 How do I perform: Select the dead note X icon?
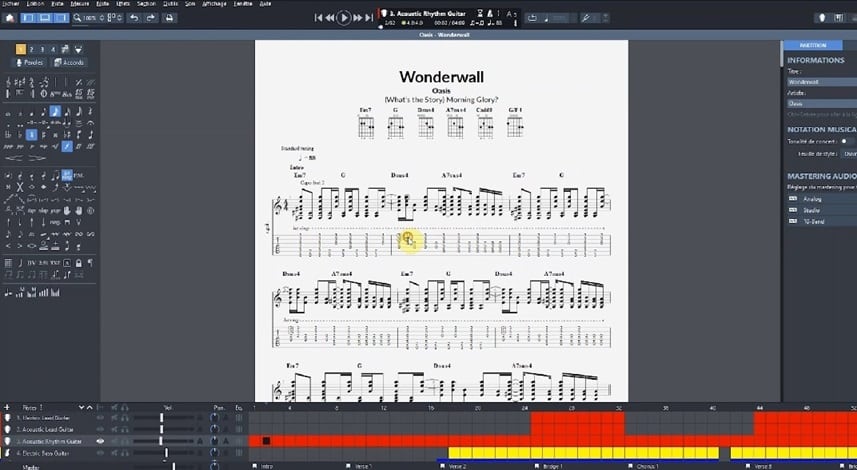[x=20, y=187]
